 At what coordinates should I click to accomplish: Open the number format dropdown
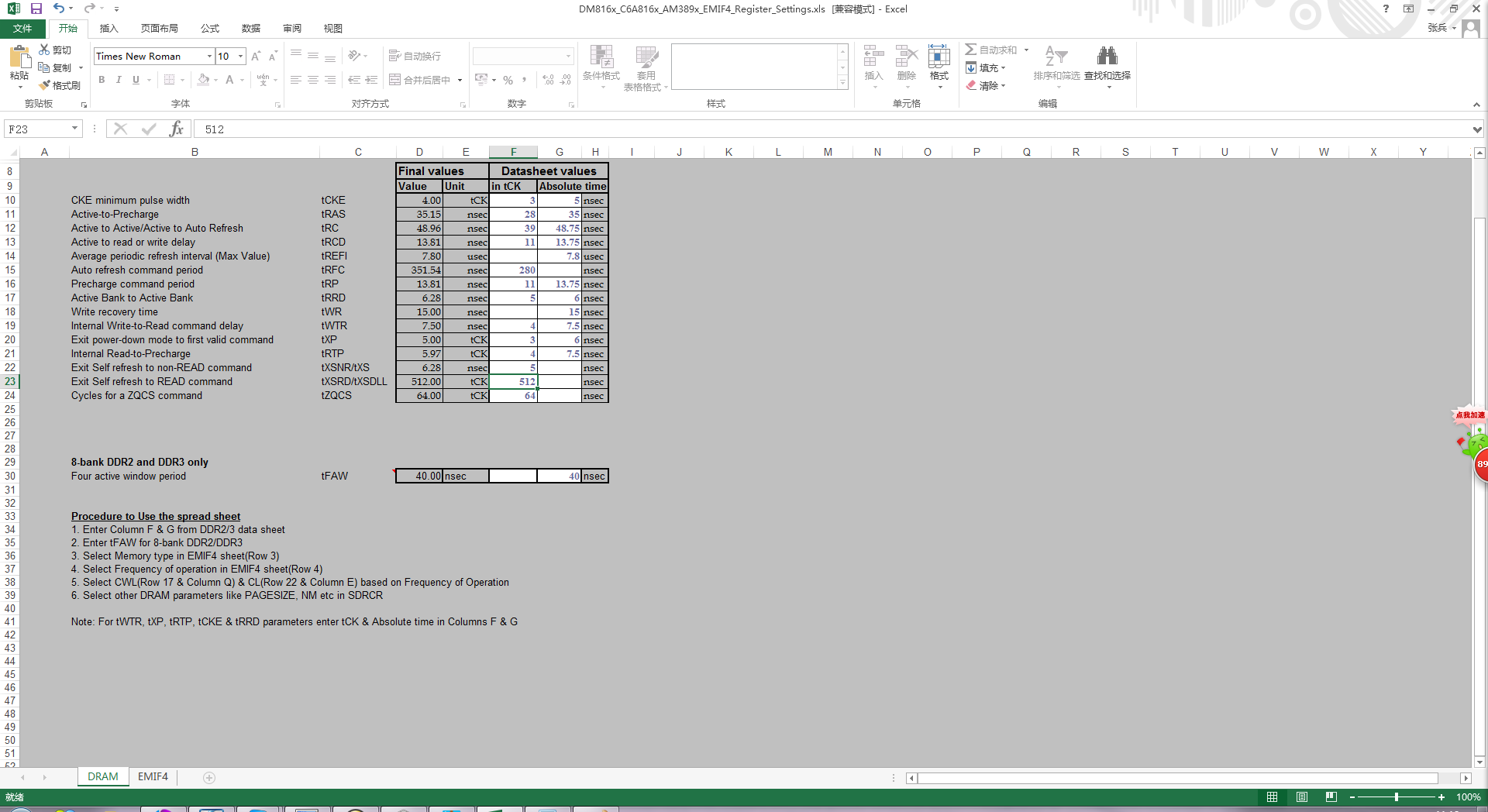(568, 57)
